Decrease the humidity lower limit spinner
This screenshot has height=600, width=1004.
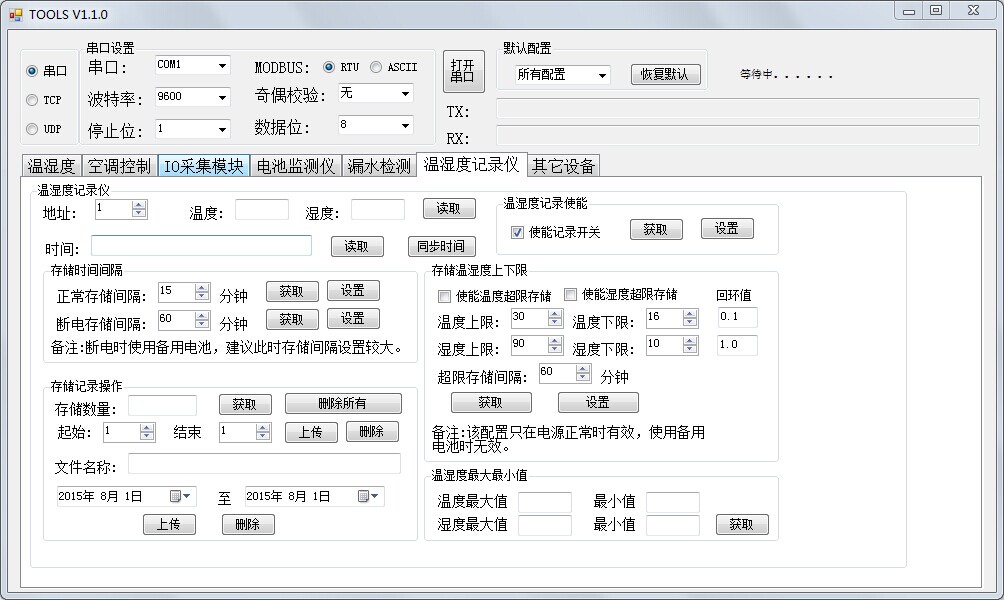pos(690,349)
